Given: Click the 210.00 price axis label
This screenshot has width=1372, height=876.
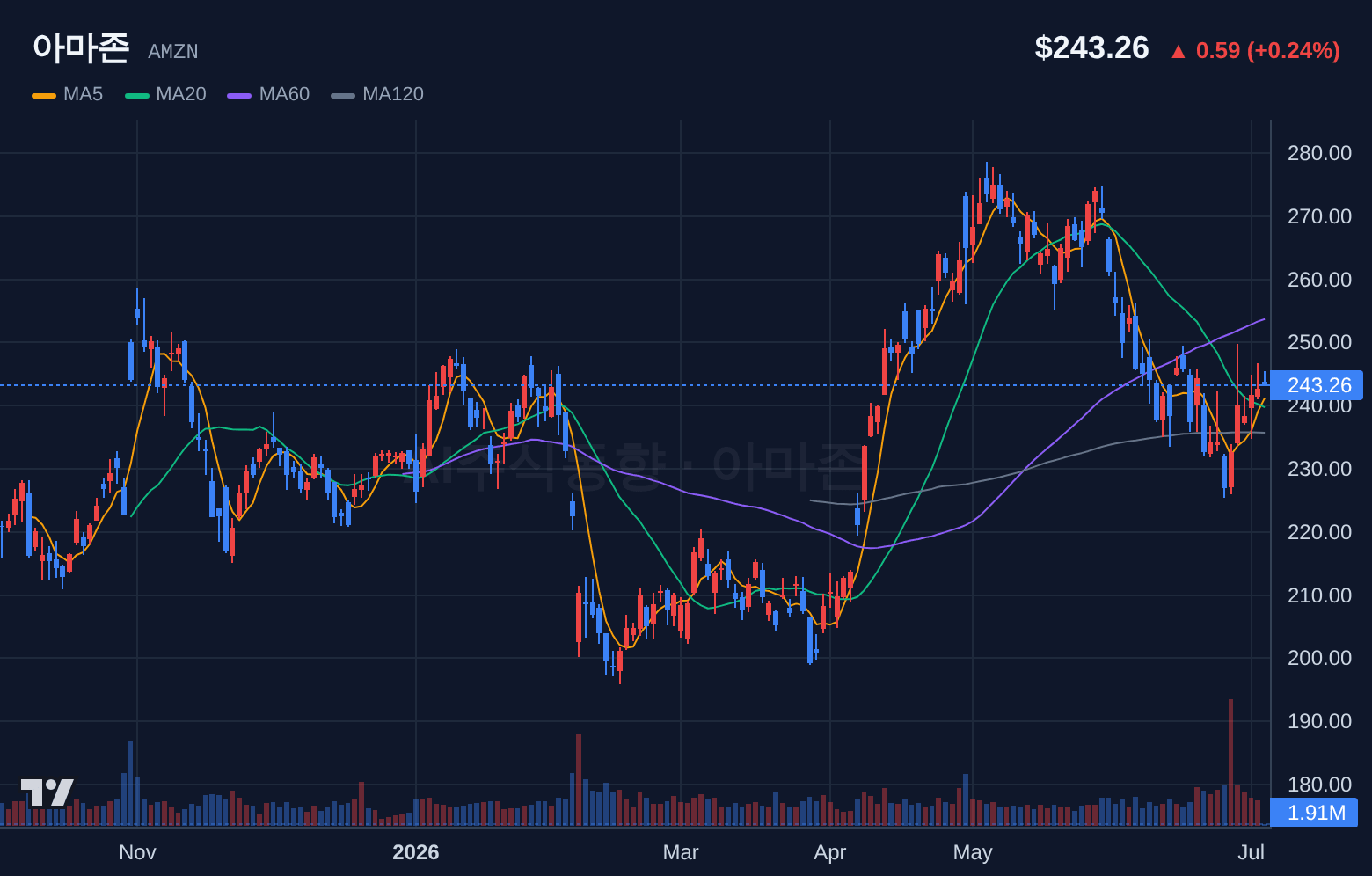Looking at the screenshot, I should pos(1319,595).
